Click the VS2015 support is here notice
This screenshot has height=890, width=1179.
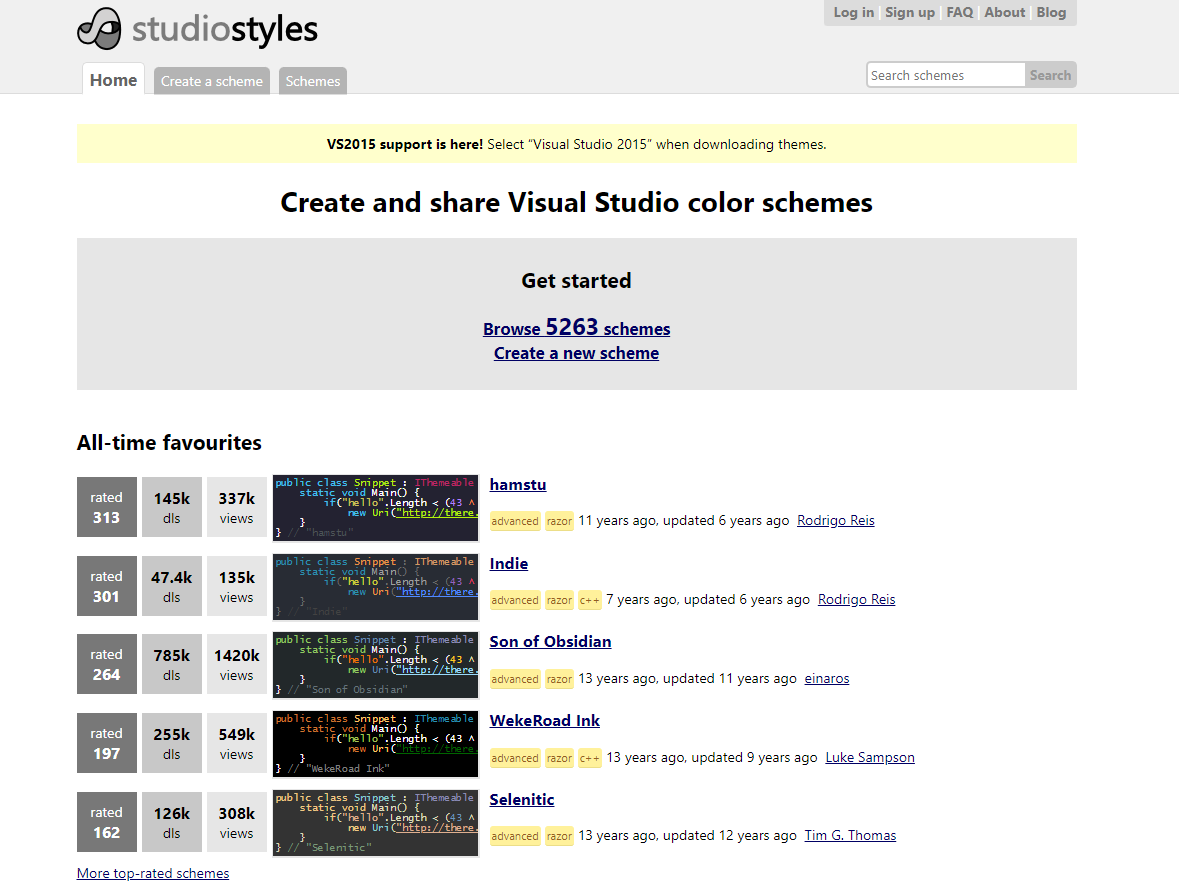[577, 144]
